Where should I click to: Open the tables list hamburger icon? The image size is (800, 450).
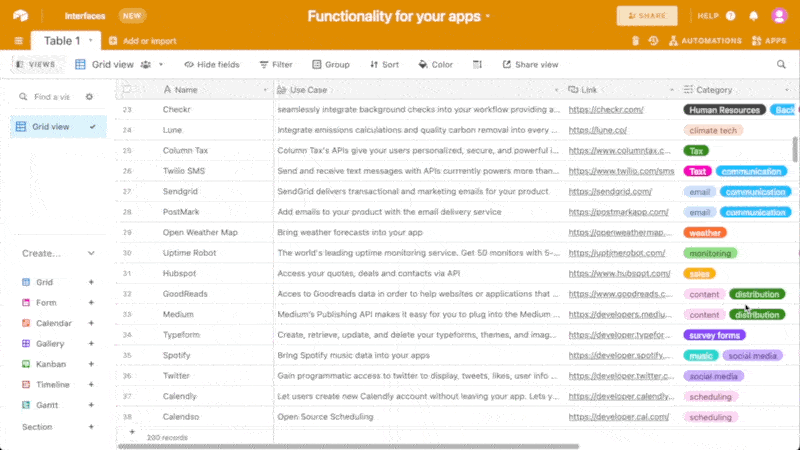19,41
